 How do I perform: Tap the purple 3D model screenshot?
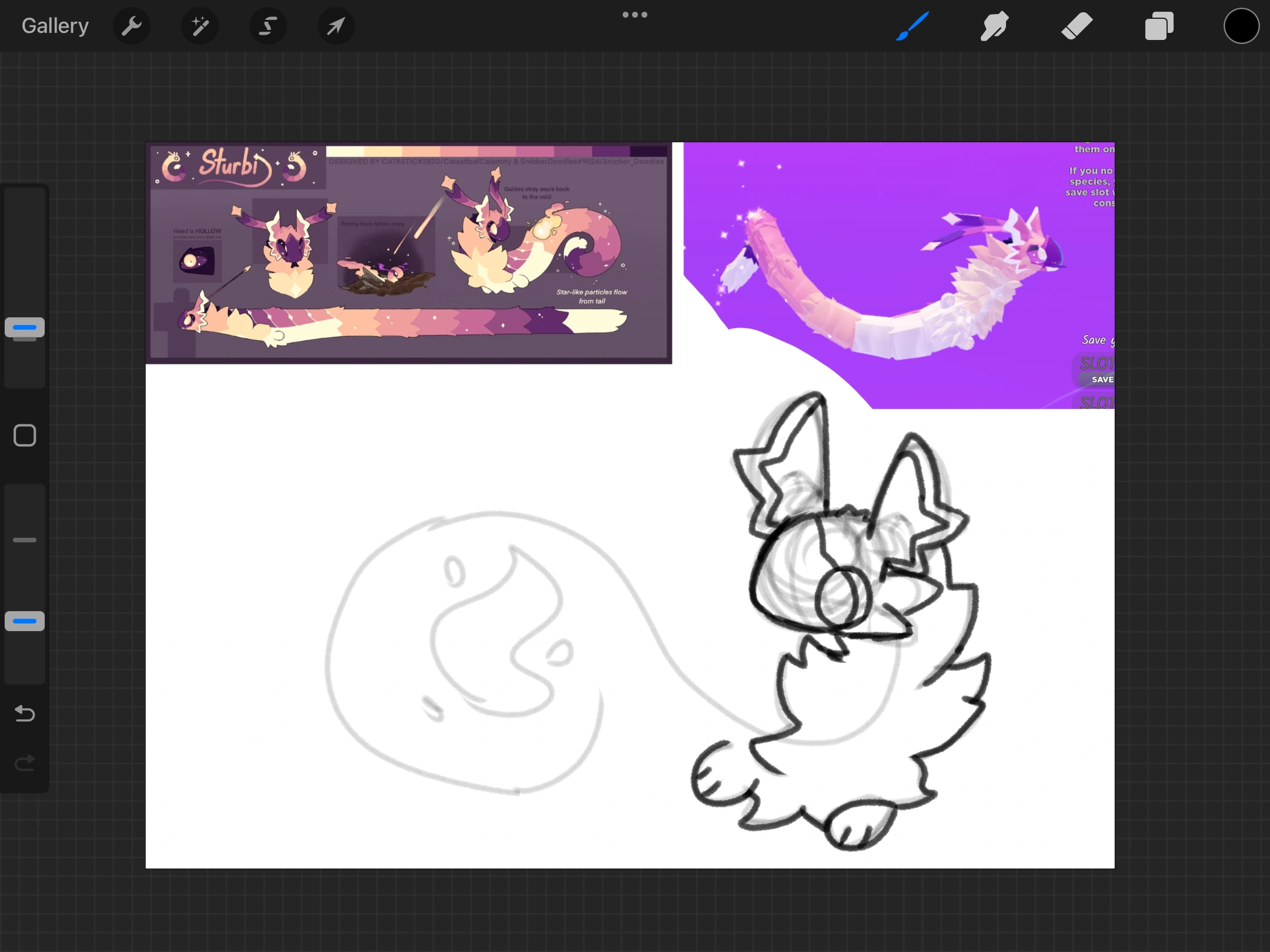(900, 276)
